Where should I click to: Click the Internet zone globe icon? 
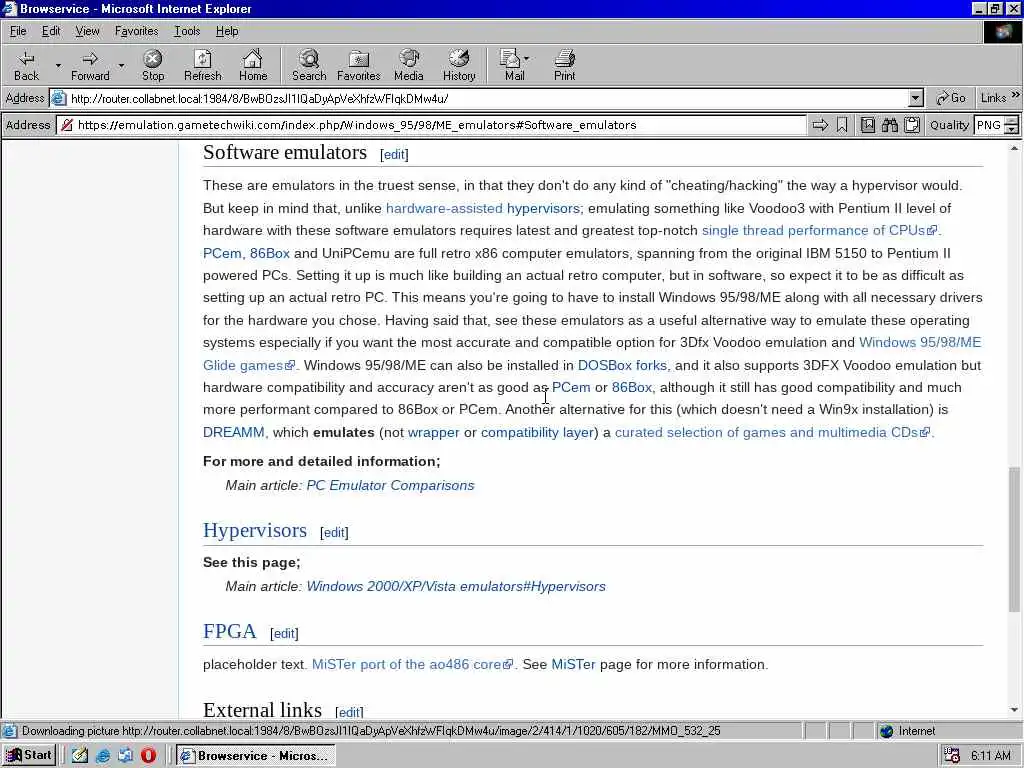point(886,731)
